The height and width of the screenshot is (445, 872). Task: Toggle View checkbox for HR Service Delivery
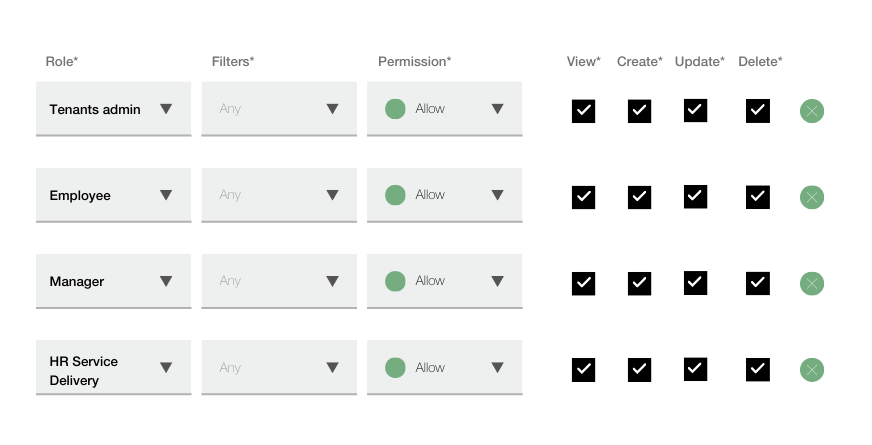point(583,369)
